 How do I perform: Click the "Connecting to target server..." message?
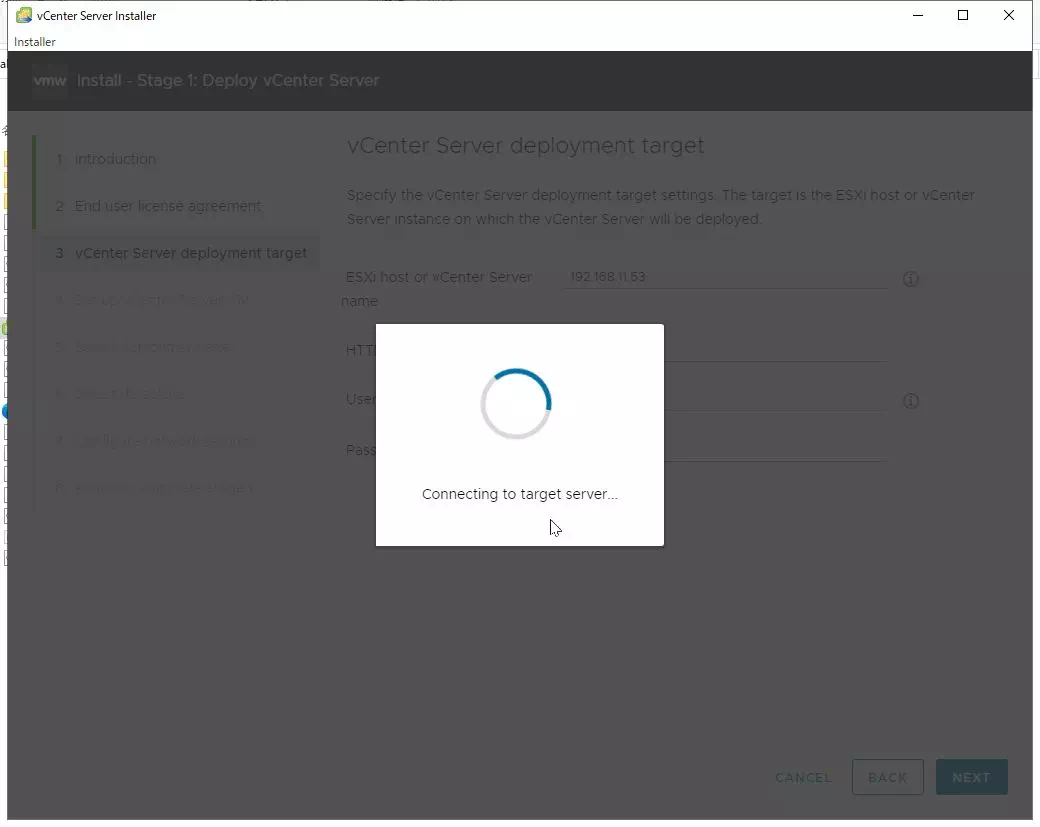pyautogui.click(x=519, y=494)
